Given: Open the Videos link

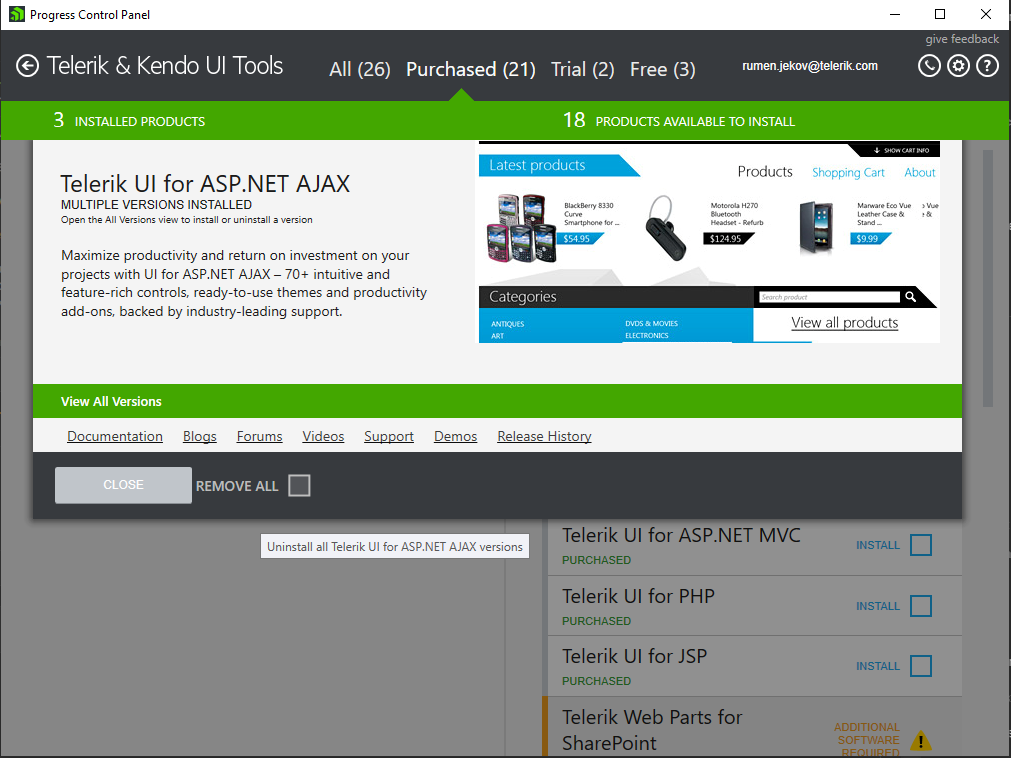Looking at the screenshot, I should click(x=323, y=436).
